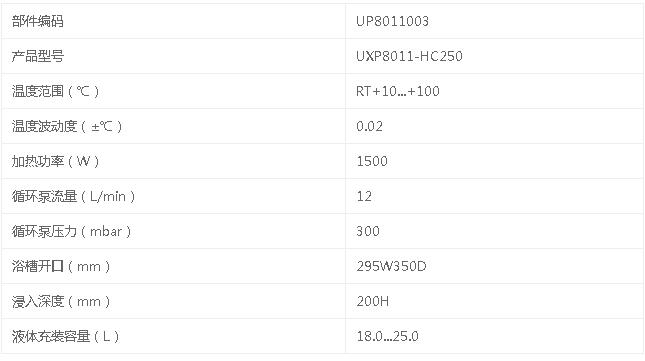Click the 循环泵流量（L/min）label

[73, 196]
